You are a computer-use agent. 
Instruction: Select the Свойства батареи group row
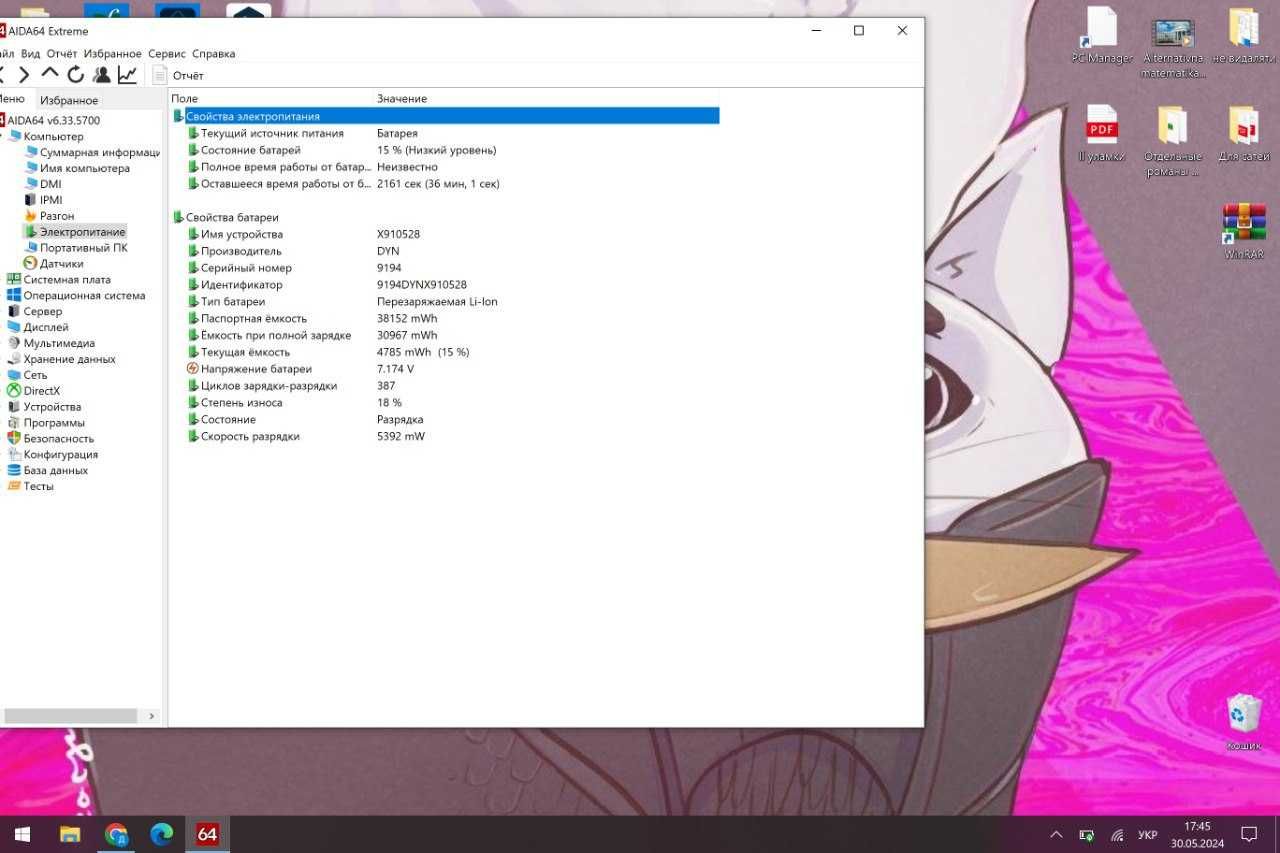click(446, 217)
